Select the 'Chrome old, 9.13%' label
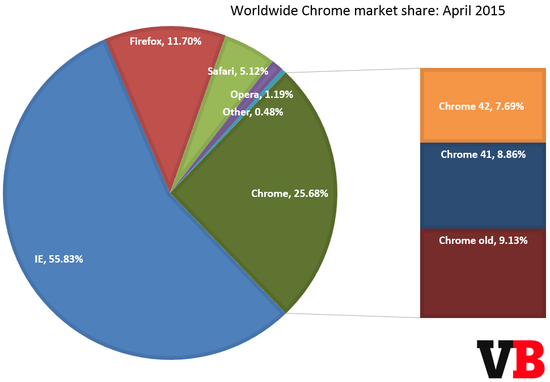The width and height of the screenshot is (550, 382). pos(483,240)
